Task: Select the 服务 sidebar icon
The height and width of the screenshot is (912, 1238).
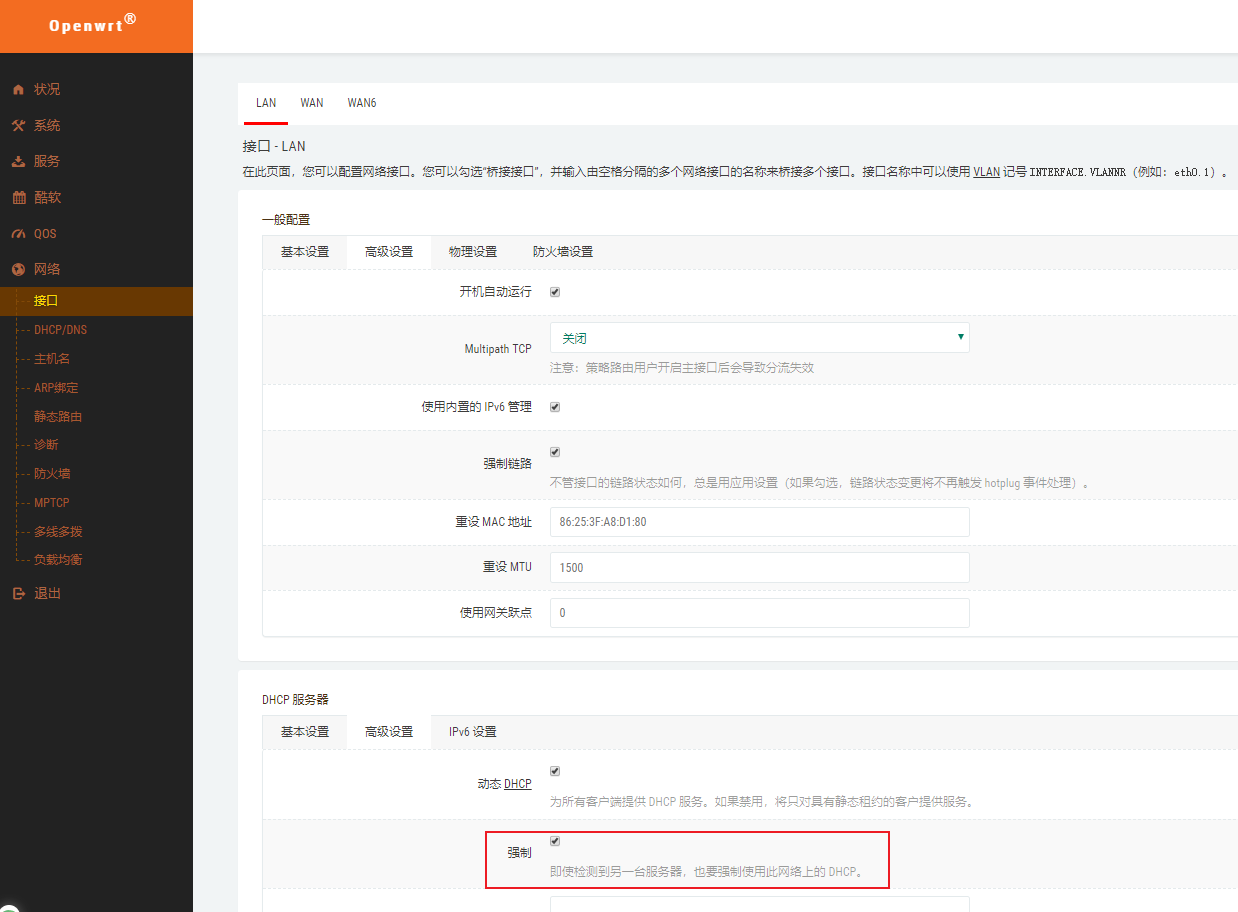Action: click(x=17, y=161)
